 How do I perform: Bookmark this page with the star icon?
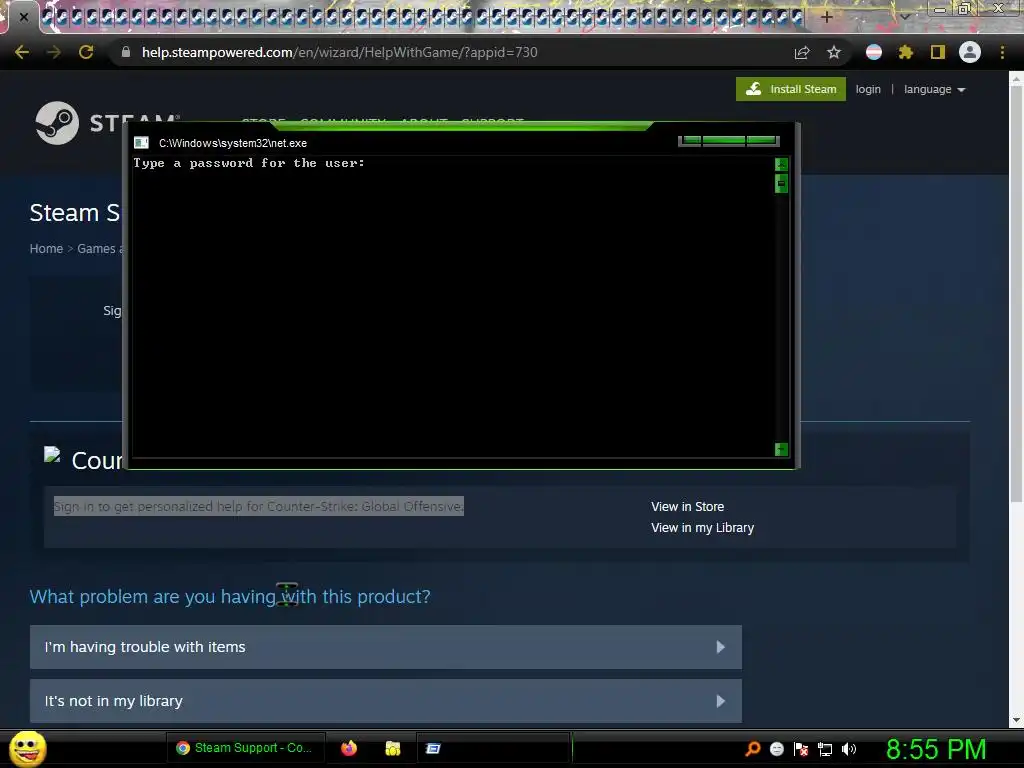pos(834,53)
